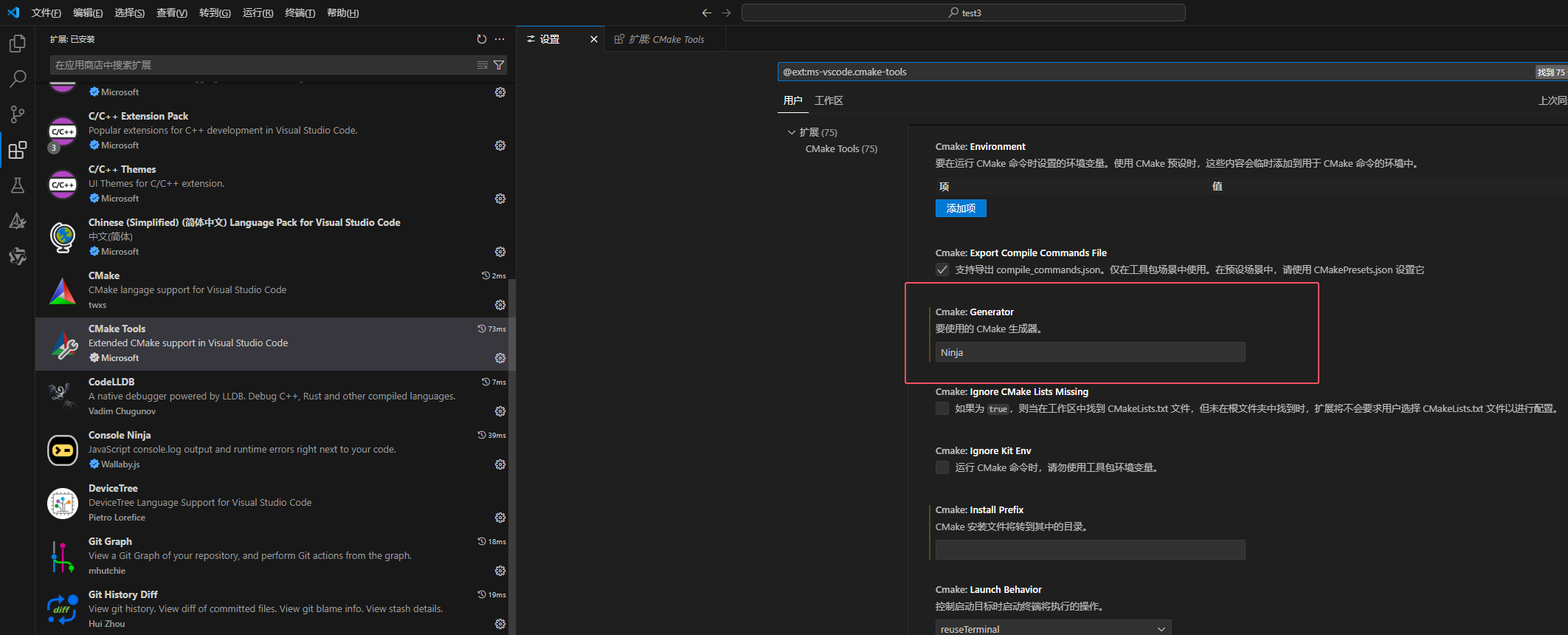Select Git History Diff extension
The image size is (1568, 635).
(272, 609)
